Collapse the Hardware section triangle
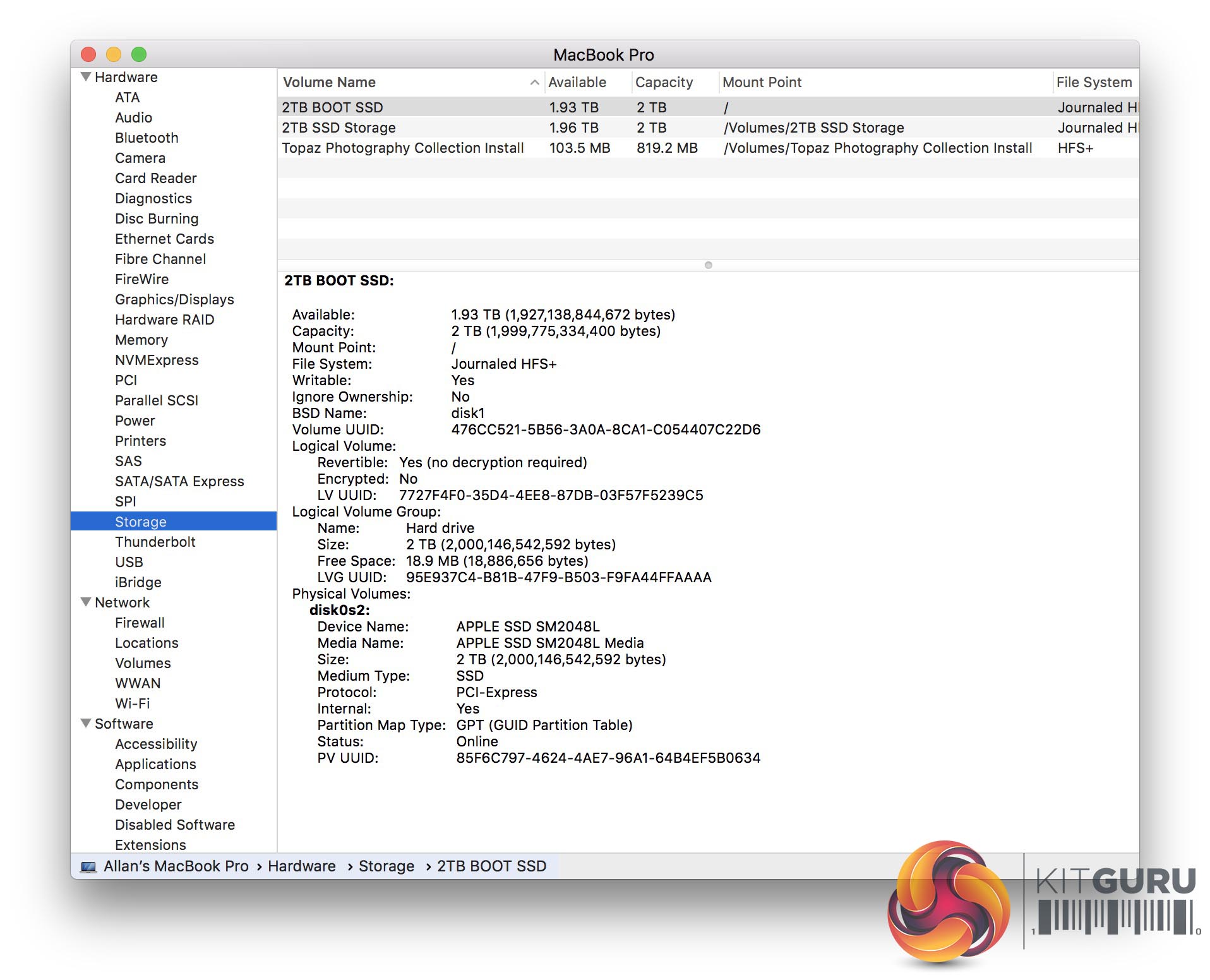1210x980 pixels. [x=86, y=77]
